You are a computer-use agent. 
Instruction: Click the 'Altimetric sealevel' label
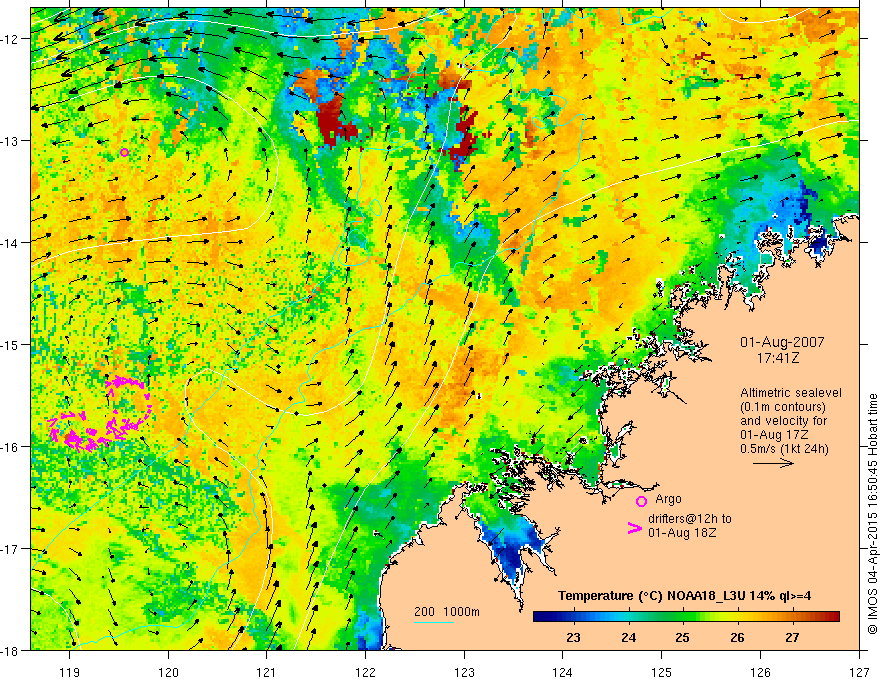[x=791, y=393]
